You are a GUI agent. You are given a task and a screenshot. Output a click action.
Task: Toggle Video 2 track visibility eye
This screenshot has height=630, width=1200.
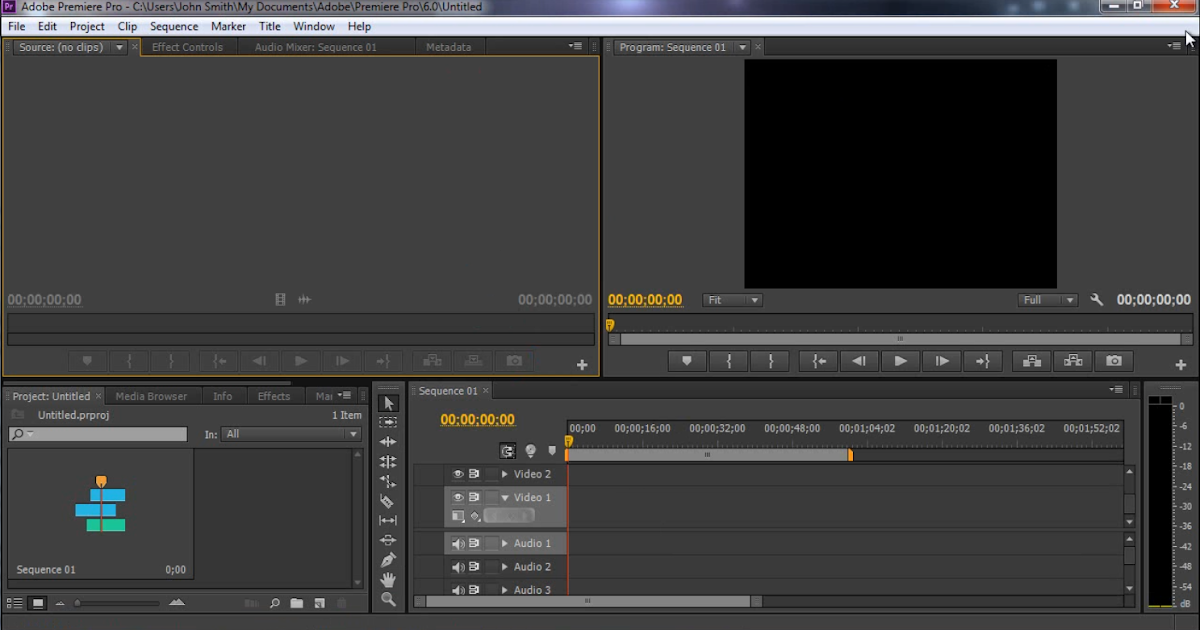click(458, 474)
